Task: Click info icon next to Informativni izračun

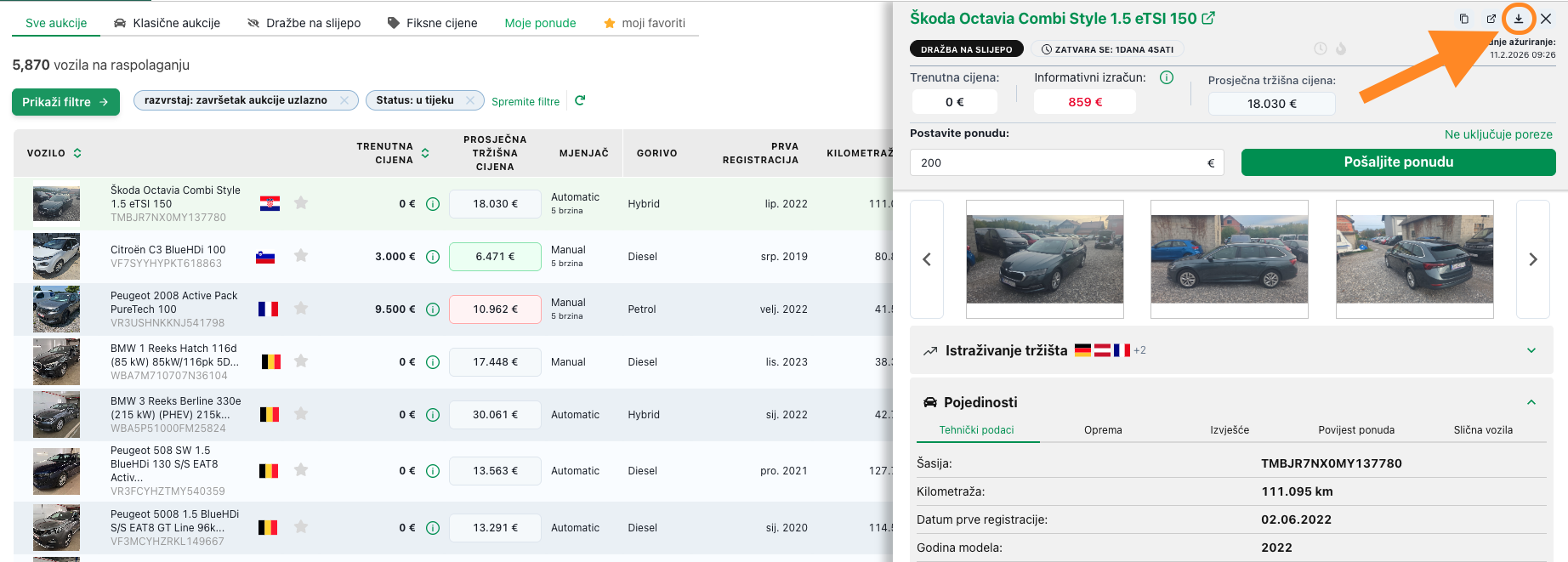Action: [x=1167, y=77]
